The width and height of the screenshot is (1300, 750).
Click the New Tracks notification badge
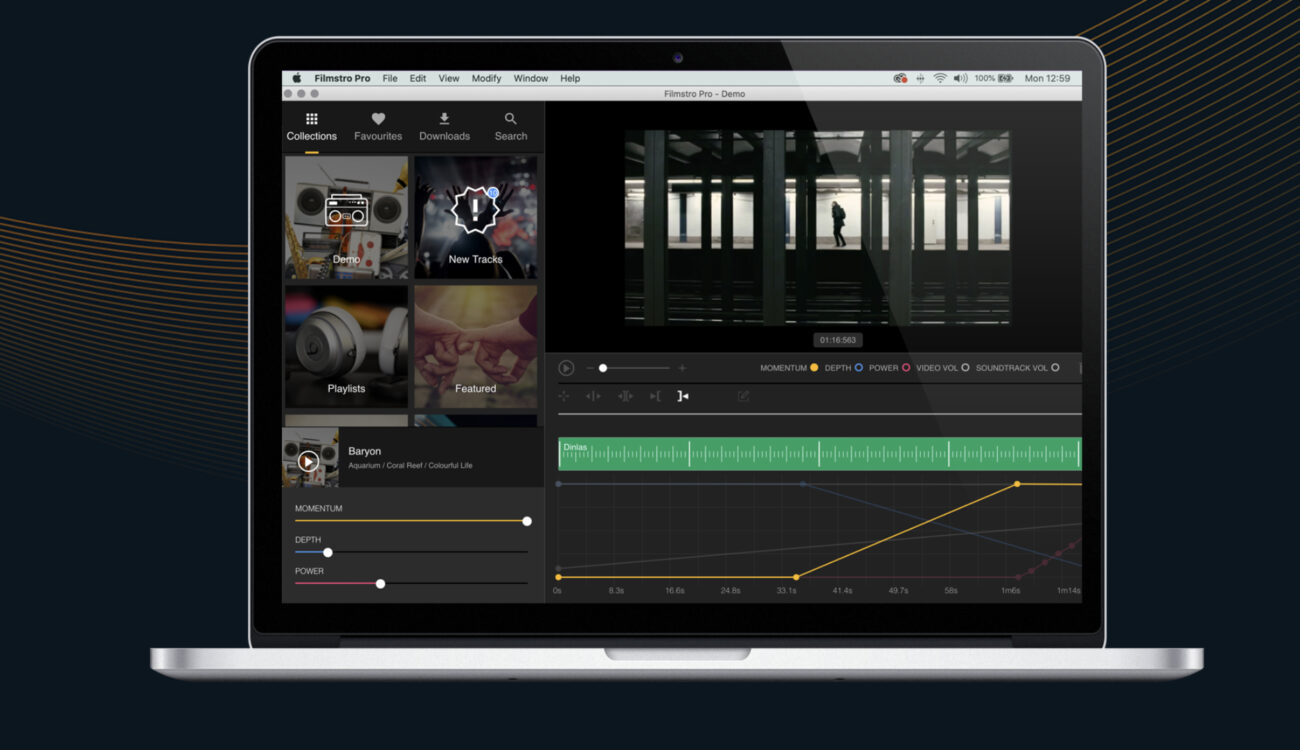point(493,192)
